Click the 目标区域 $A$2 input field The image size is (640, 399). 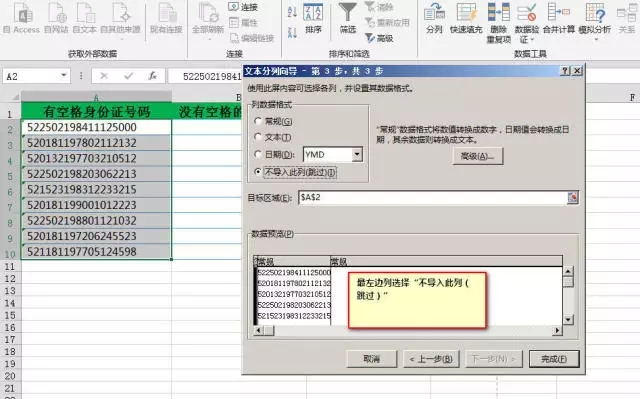pyautogui.click(x=433, y=197)
